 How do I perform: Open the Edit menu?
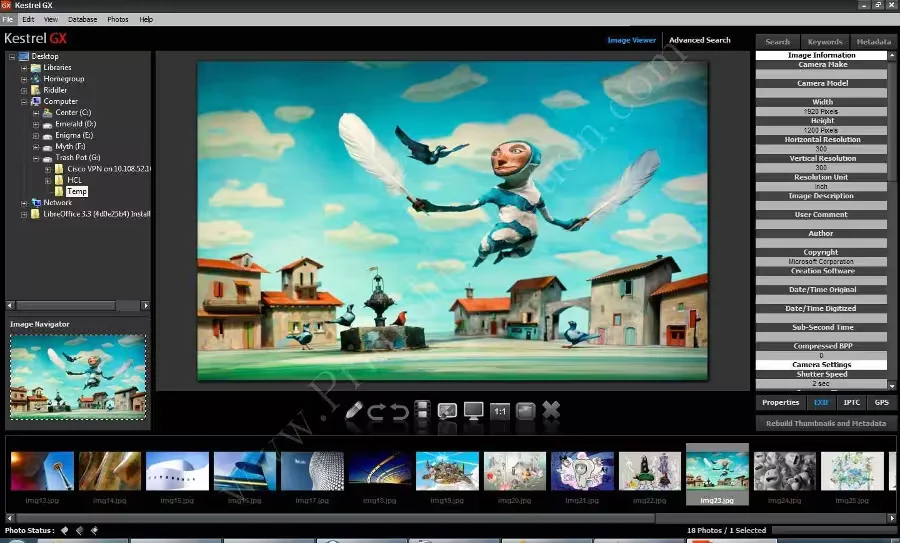coord(28,19)
